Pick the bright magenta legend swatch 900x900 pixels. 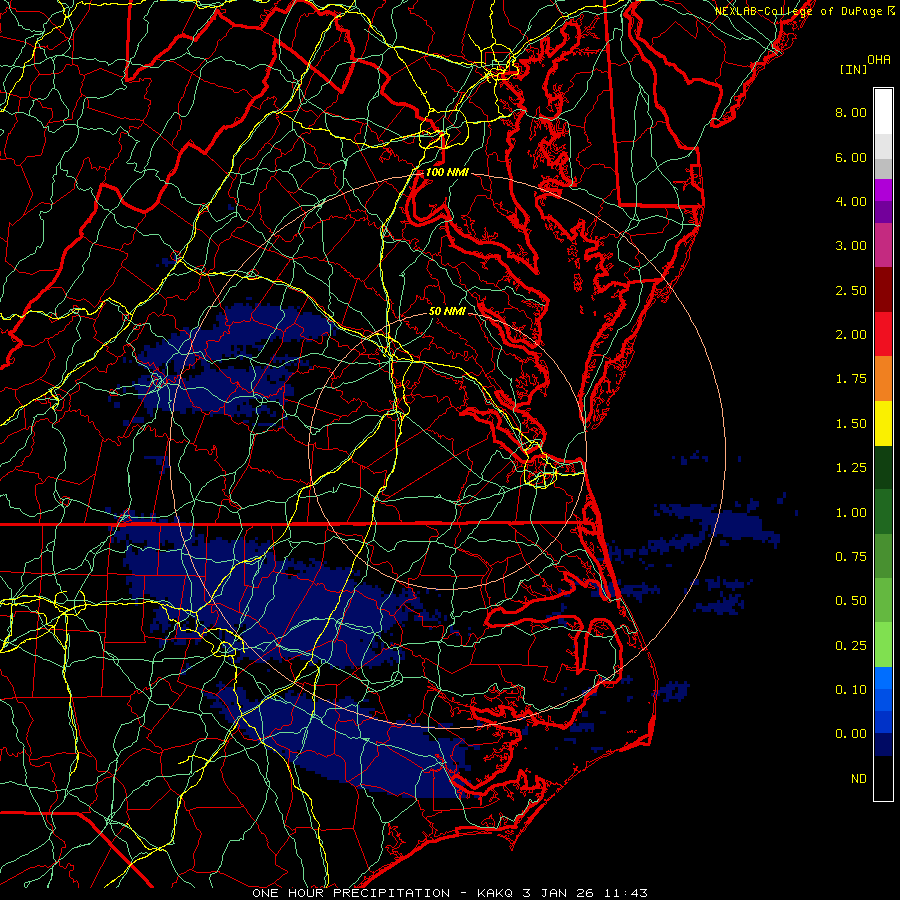point(883,190)
